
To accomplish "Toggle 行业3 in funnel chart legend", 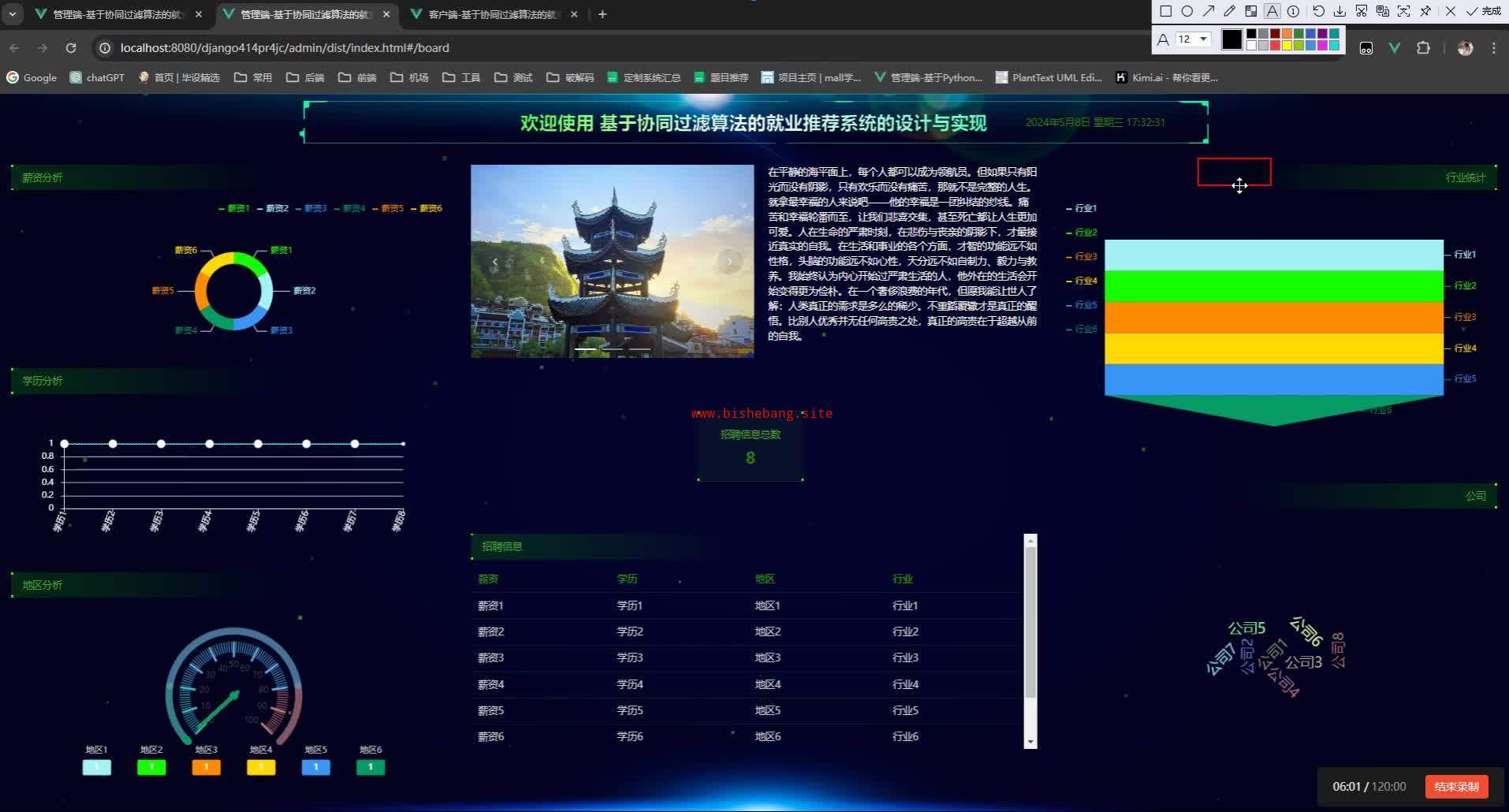I will point(1082,256).
